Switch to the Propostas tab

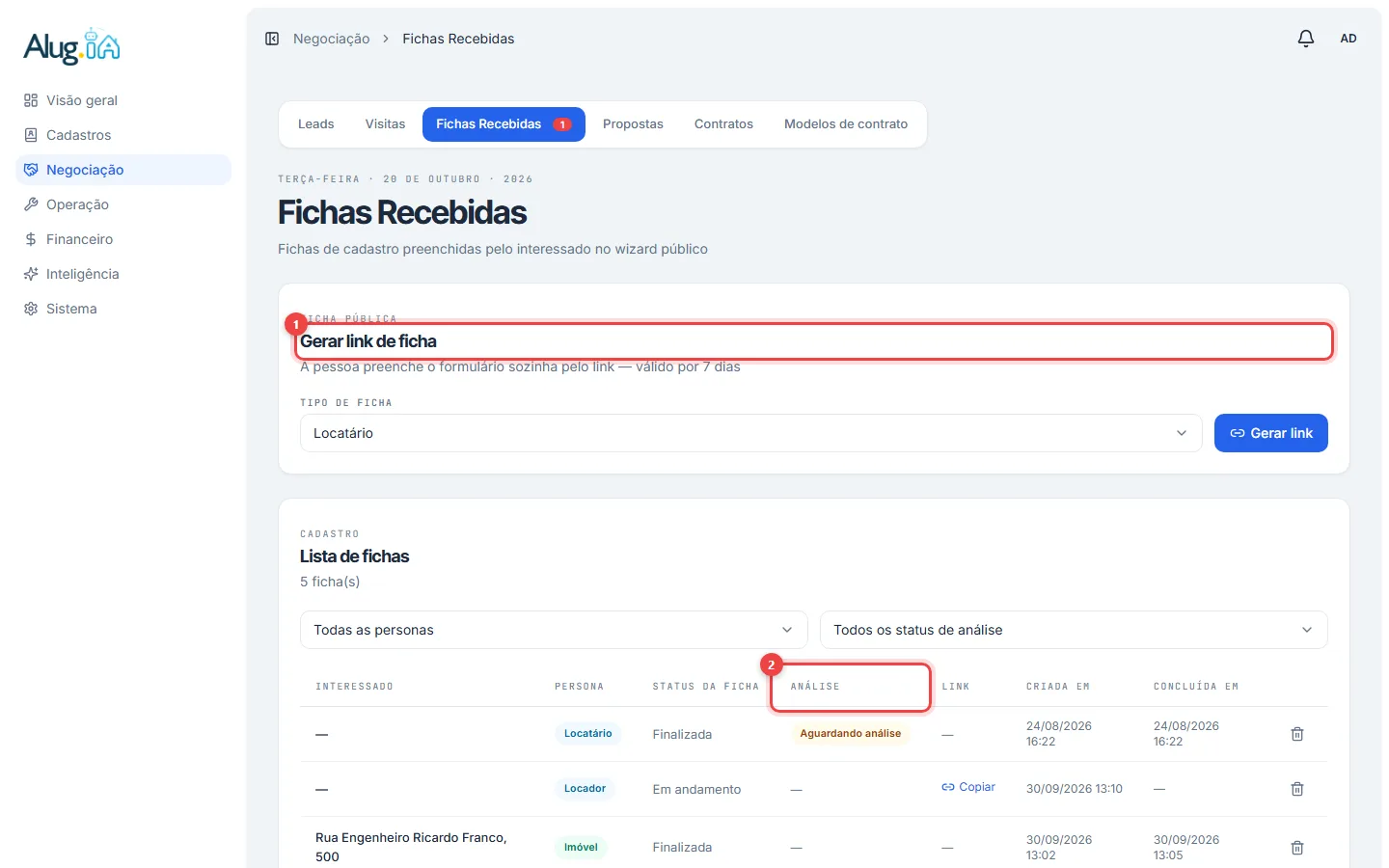point(633,124)
